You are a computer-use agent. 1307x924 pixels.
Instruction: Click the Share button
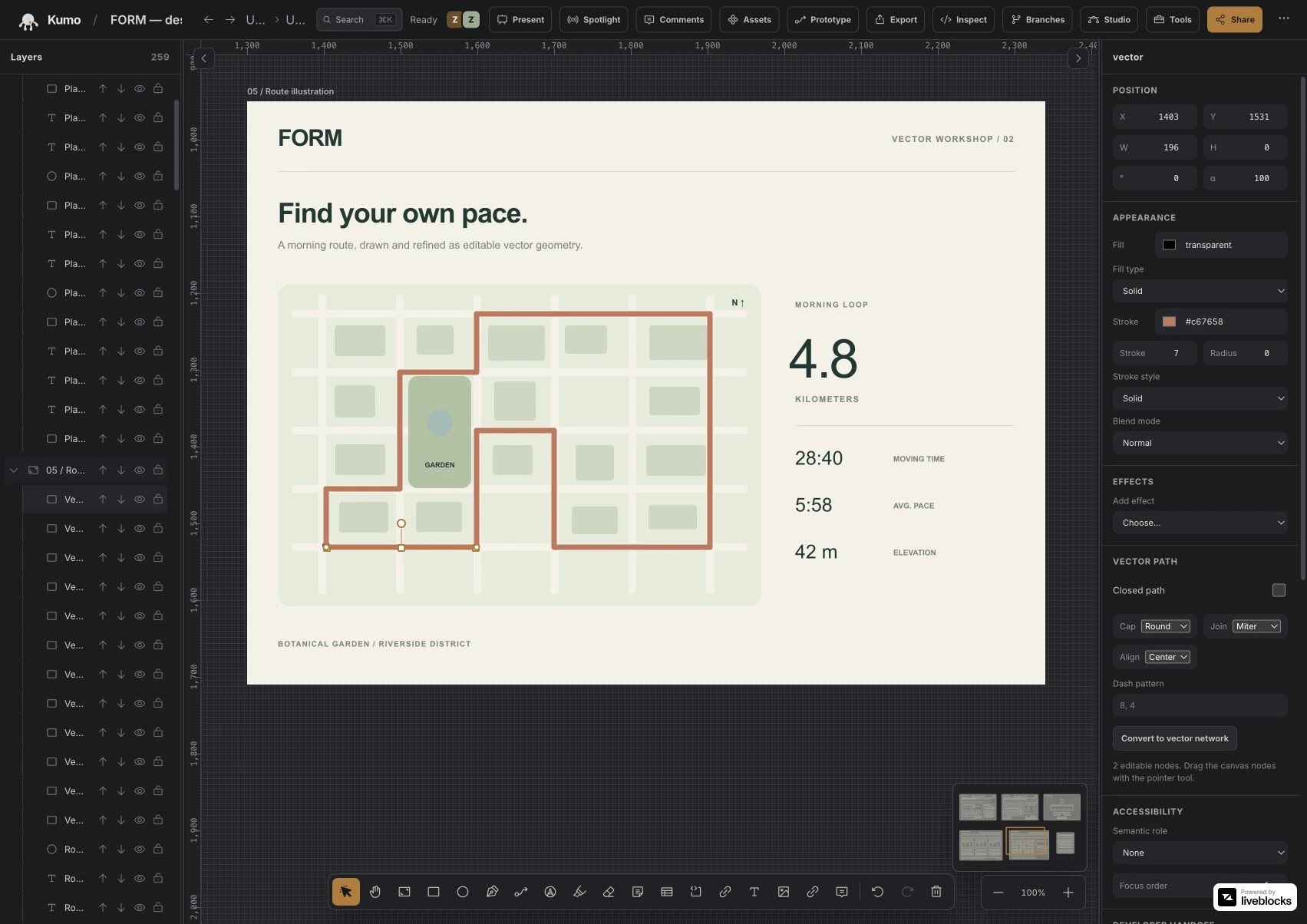pyautogui.click(x=1235, y=19)
